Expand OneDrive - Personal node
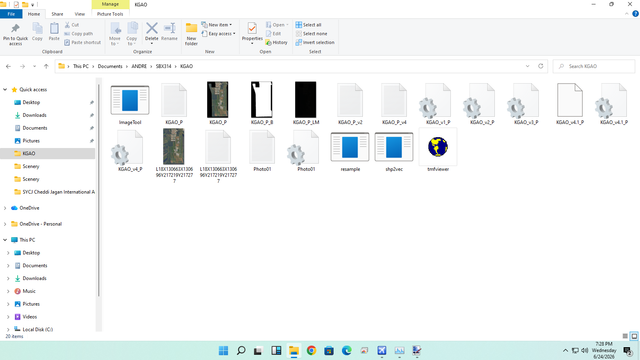Viewport: 640px width, 360px height. [5, 224]
